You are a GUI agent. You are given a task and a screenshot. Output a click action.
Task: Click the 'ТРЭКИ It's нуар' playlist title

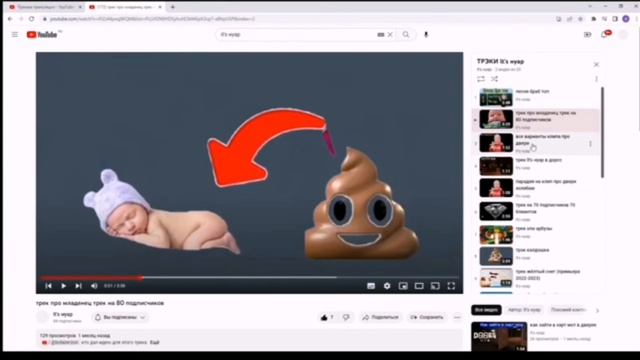[500, 62]
